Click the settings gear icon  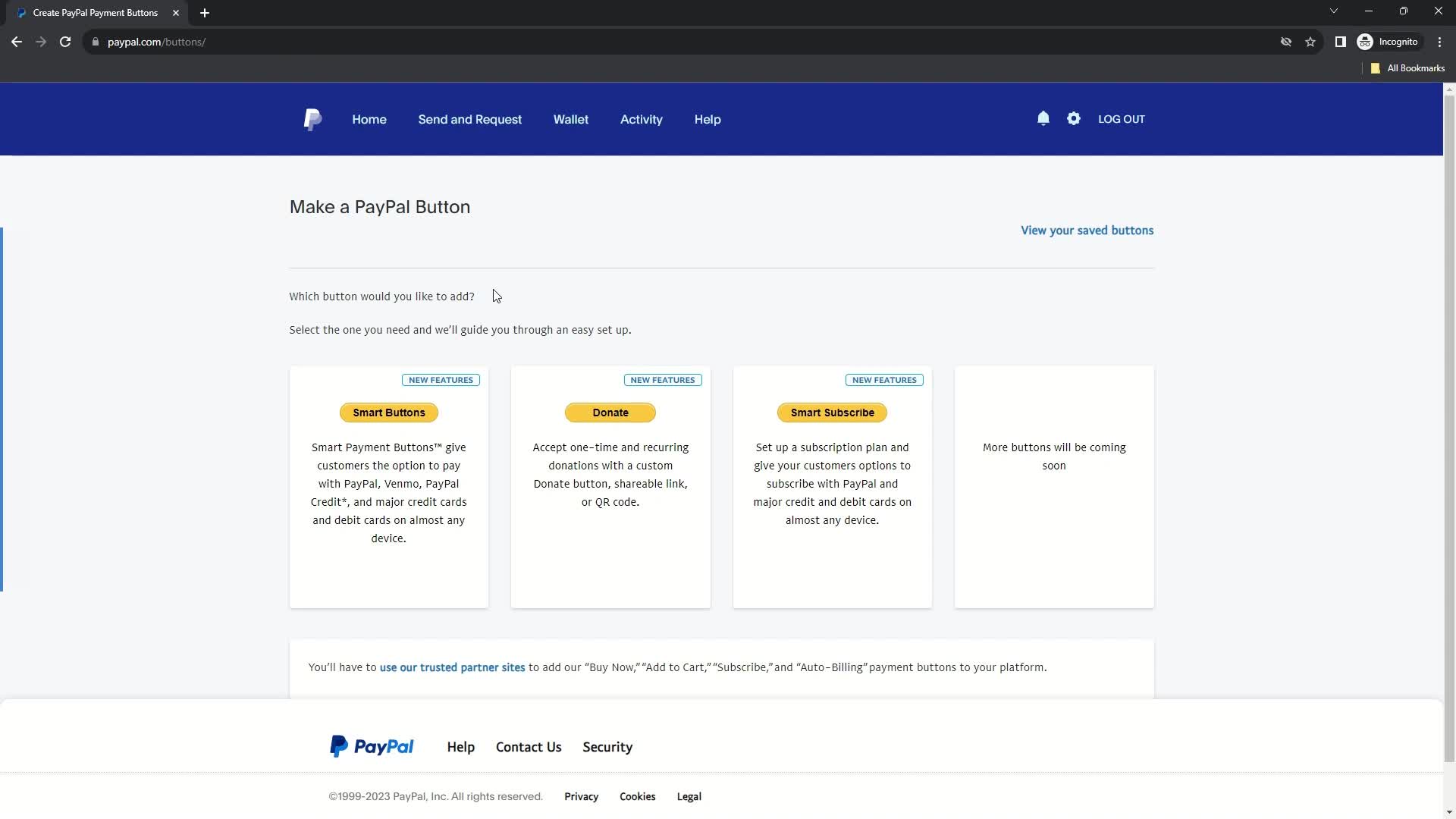click(x=1074, y=118)
